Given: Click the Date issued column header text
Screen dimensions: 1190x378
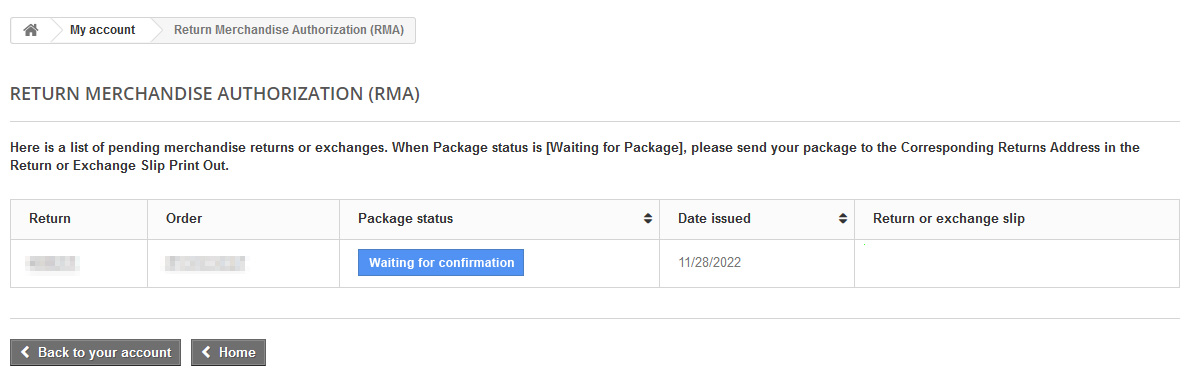Looking at the screenshot, I should click(714, 219).
